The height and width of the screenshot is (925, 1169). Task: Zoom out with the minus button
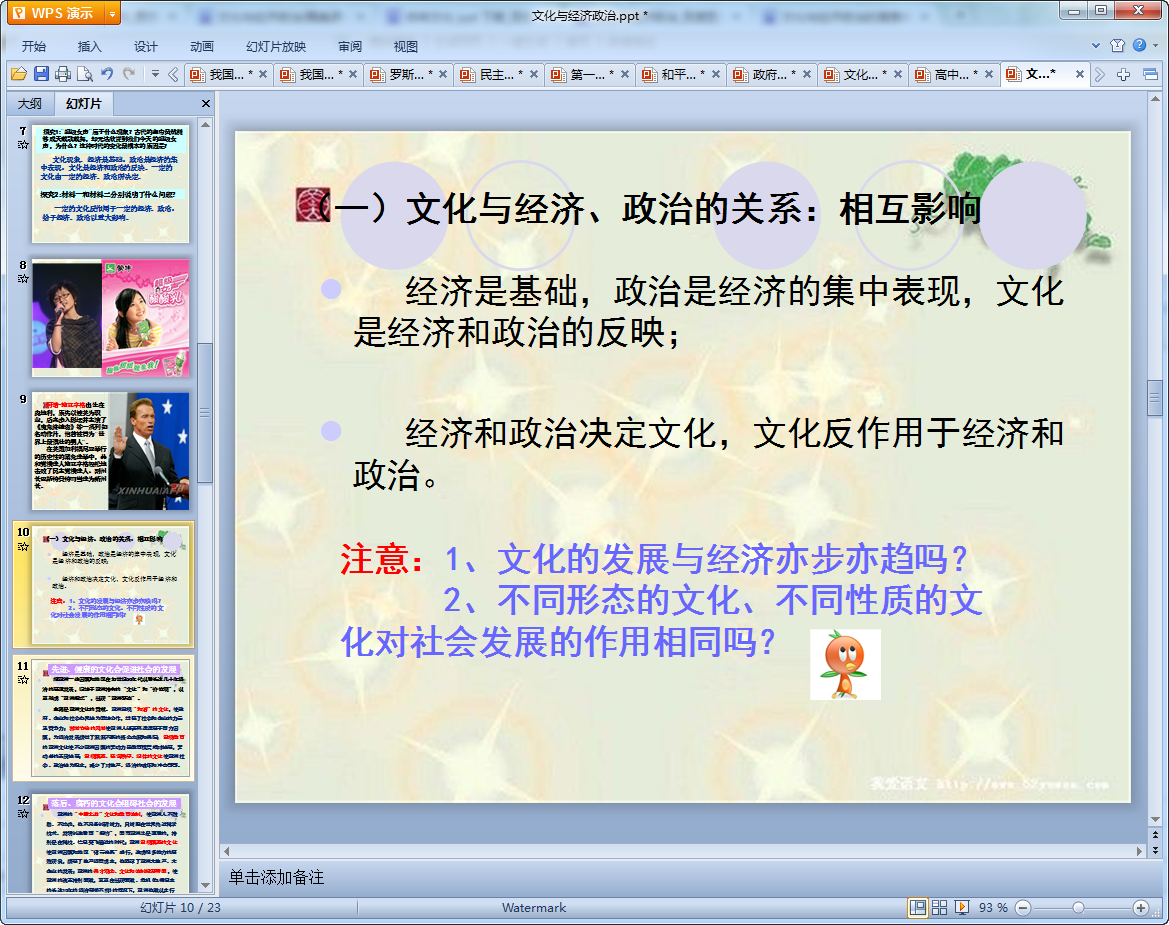(1024, 908)
